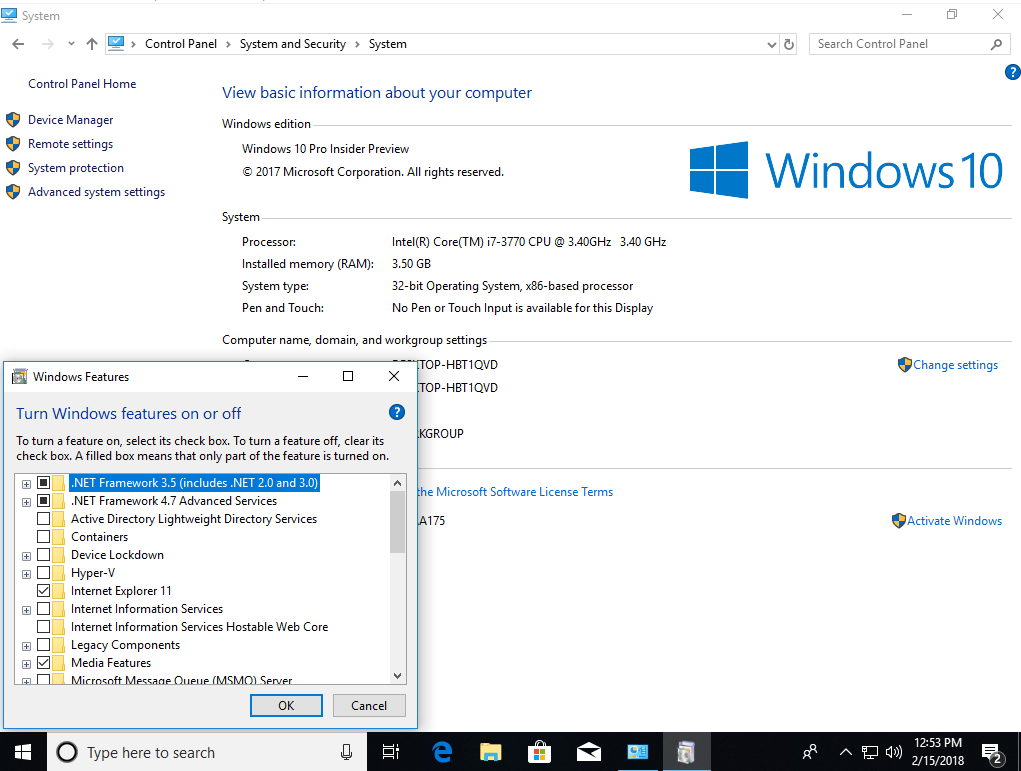Click Activate Windows link

(x=955, y=521)
